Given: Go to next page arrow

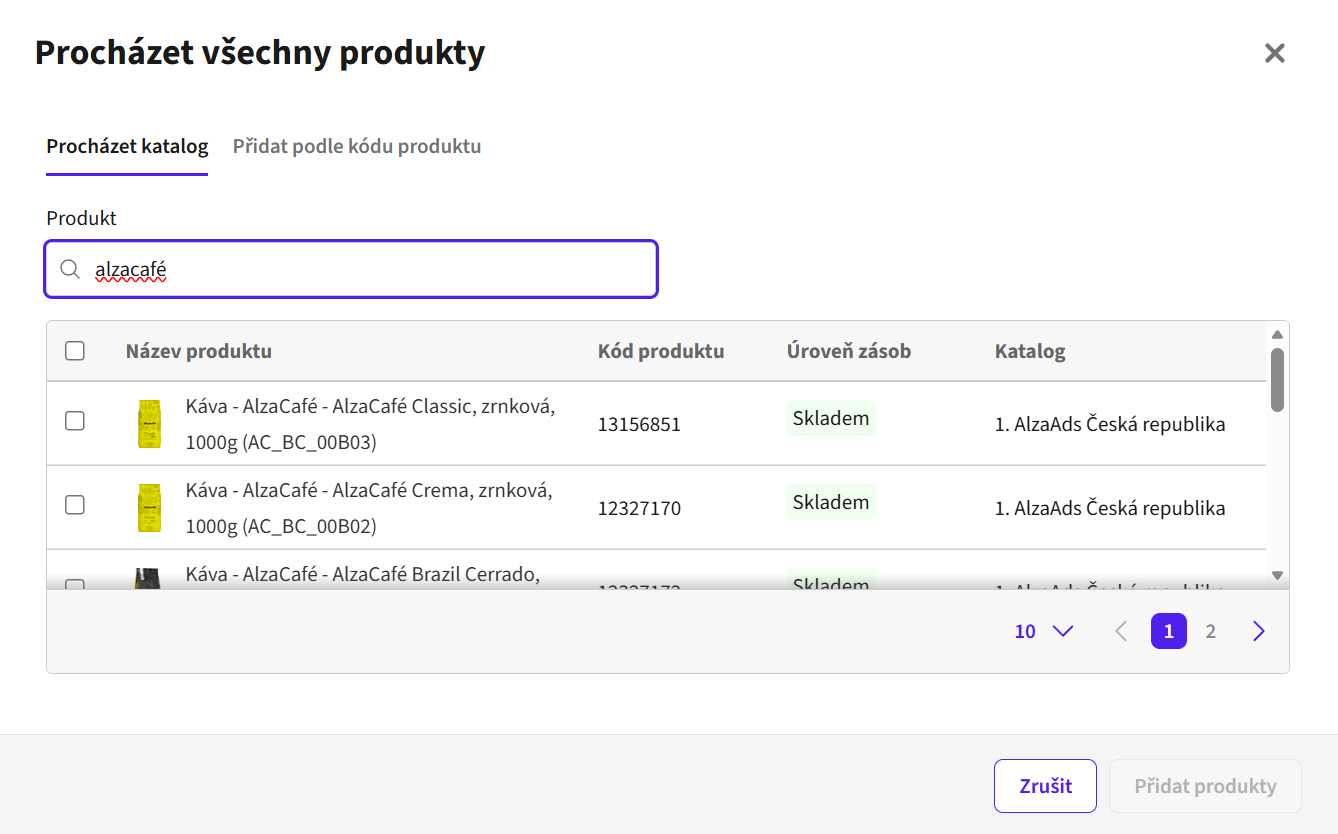Looking at the screenshot, I should [1259, 631].
